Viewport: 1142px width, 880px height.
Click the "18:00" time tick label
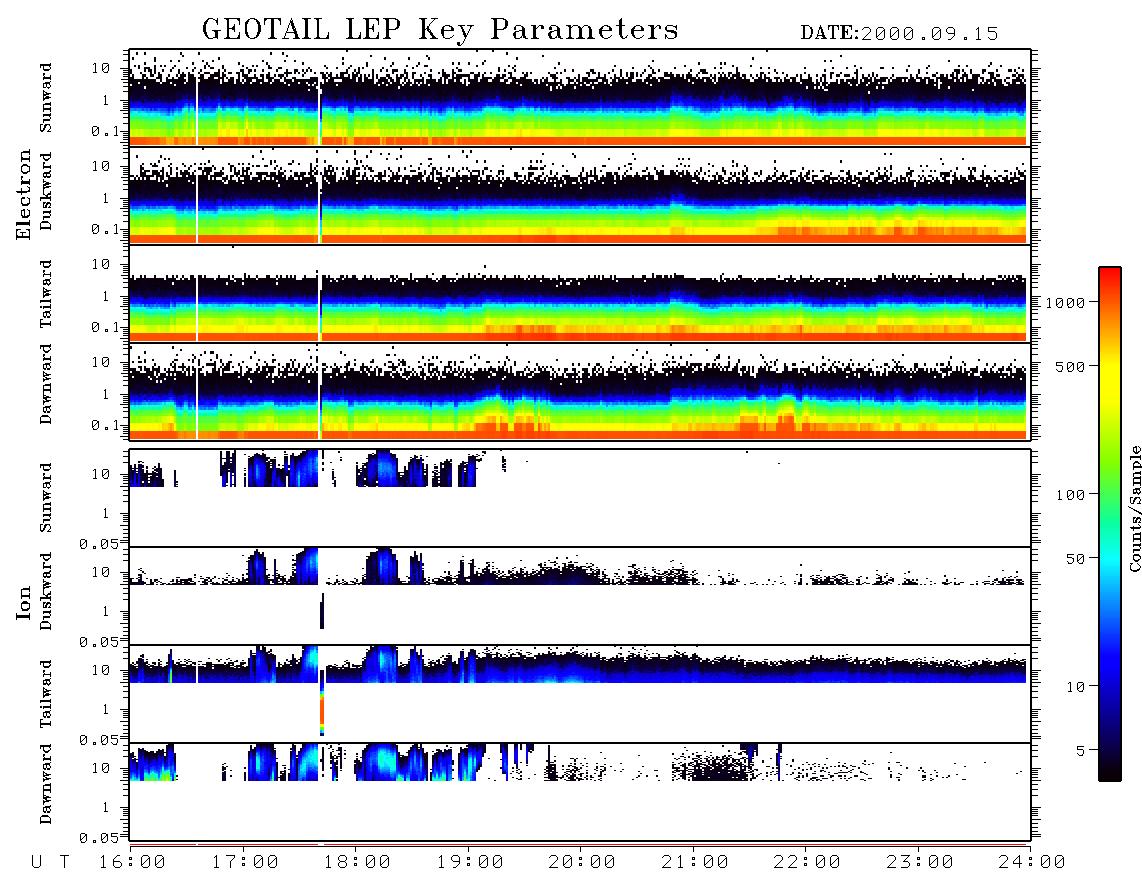pos(357,863)
